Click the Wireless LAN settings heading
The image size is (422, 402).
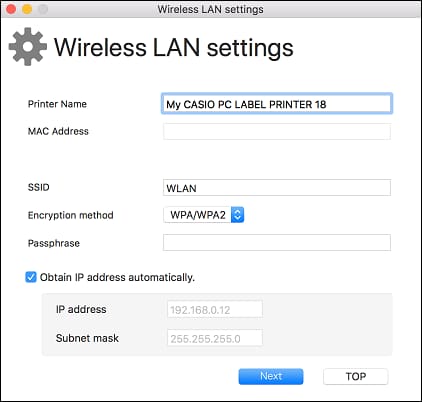[x=174, y=47]
